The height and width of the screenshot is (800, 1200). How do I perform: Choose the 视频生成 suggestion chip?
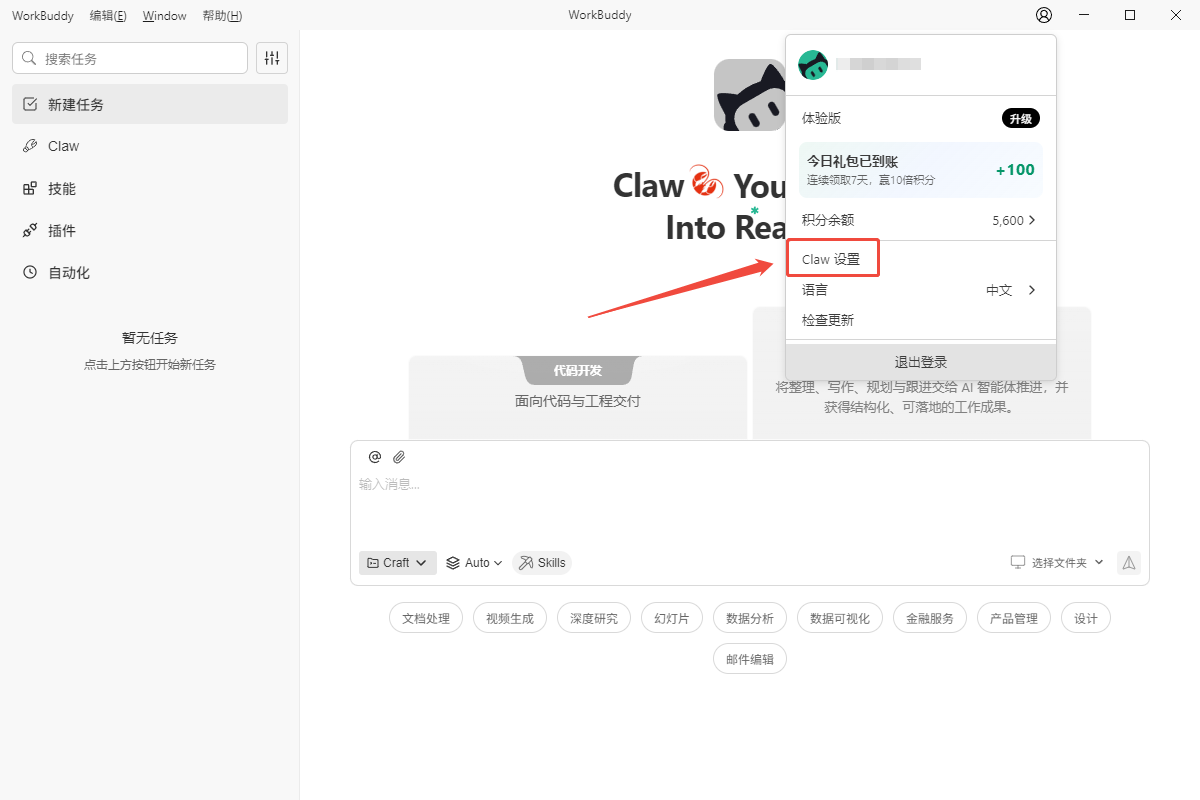click(510, 618)
